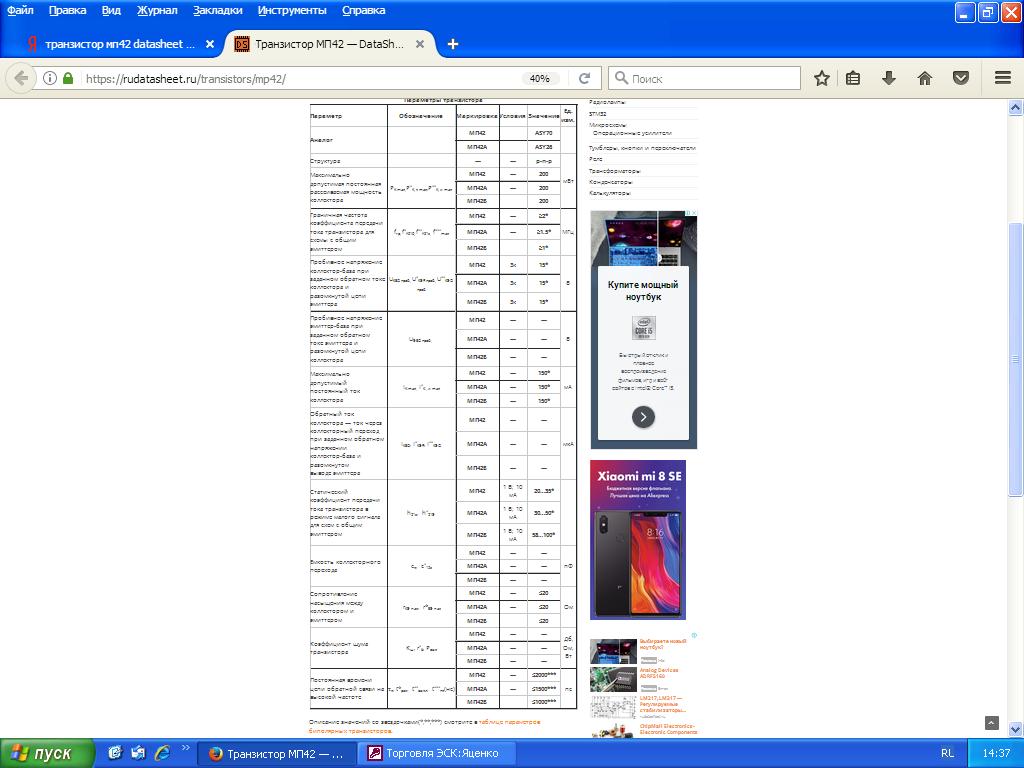
Task: Open the Firefox hamburger menu
Action: (x=1002, y=78)
